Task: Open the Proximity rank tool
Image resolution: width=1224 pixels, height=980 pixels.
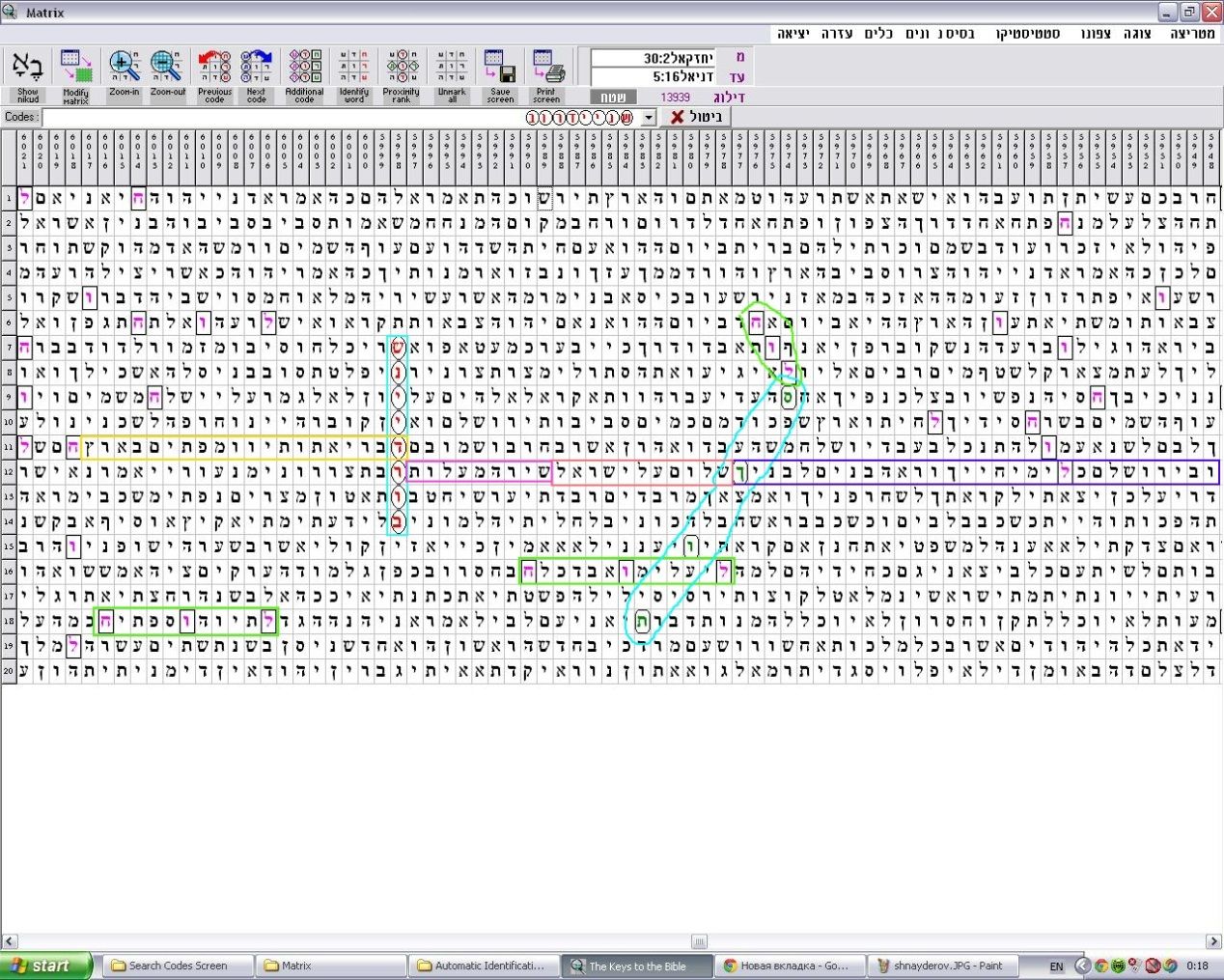Action: (401, 68)
